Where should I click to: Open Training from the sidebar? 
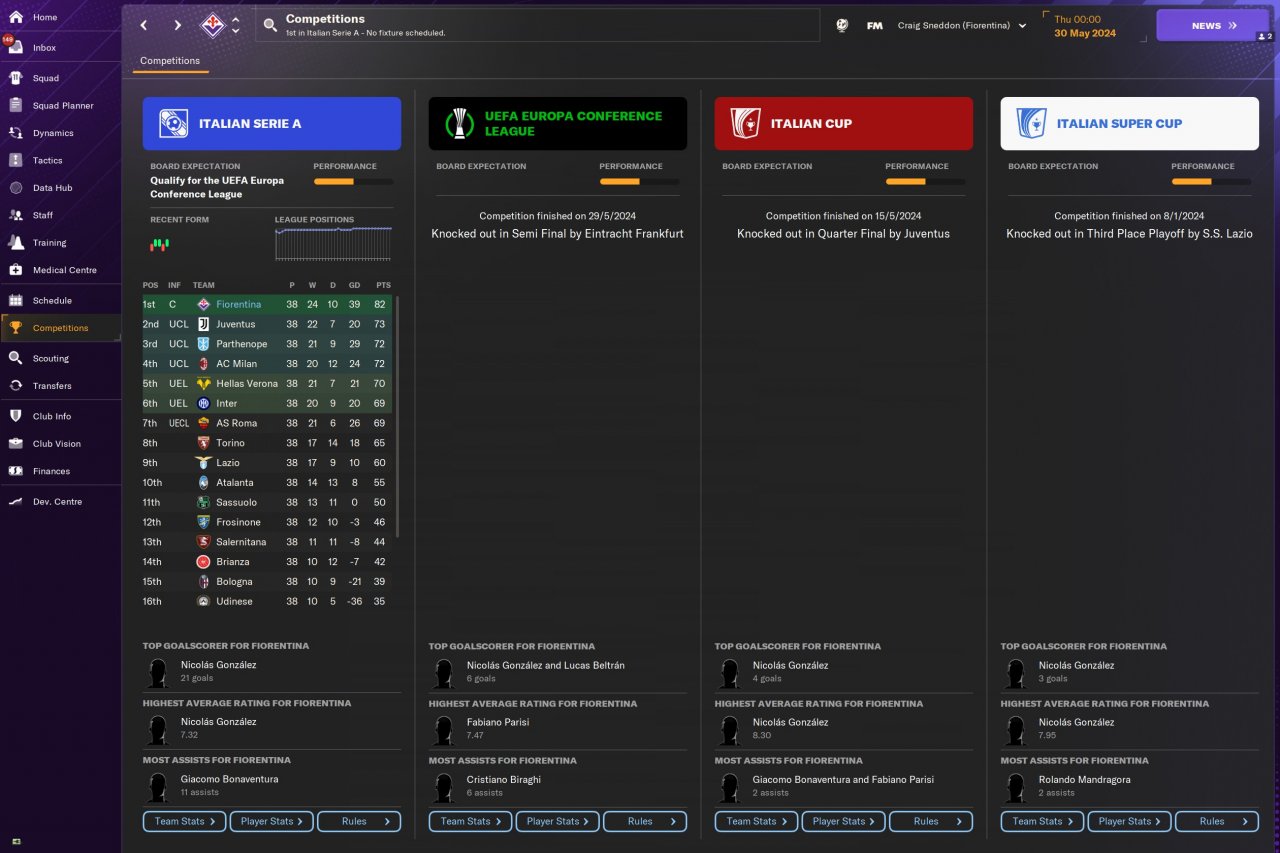(60, 243)
